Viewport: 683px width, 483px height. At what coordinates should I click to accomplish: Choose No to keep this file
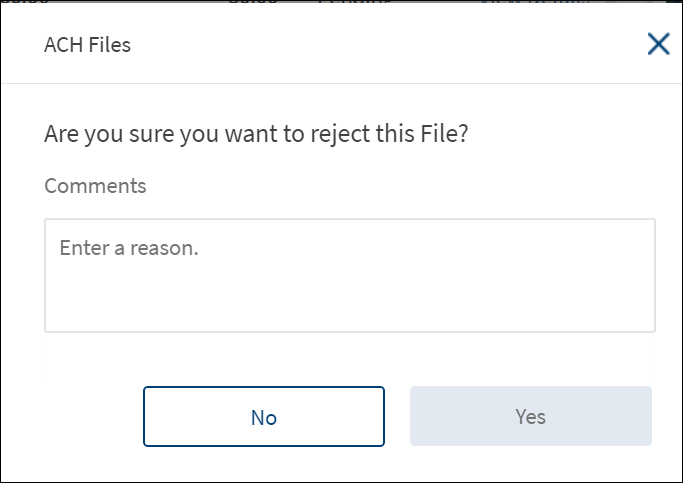pyautogui.click(x=264, y=416)
